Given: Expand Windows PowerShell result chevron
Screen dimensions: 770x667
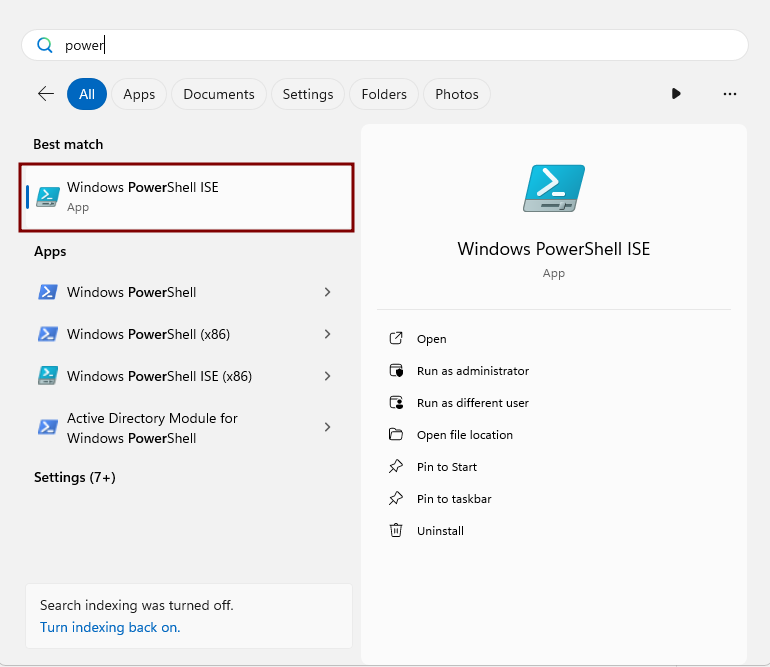Looking at the screenshot, I should [x=328, y=292].
